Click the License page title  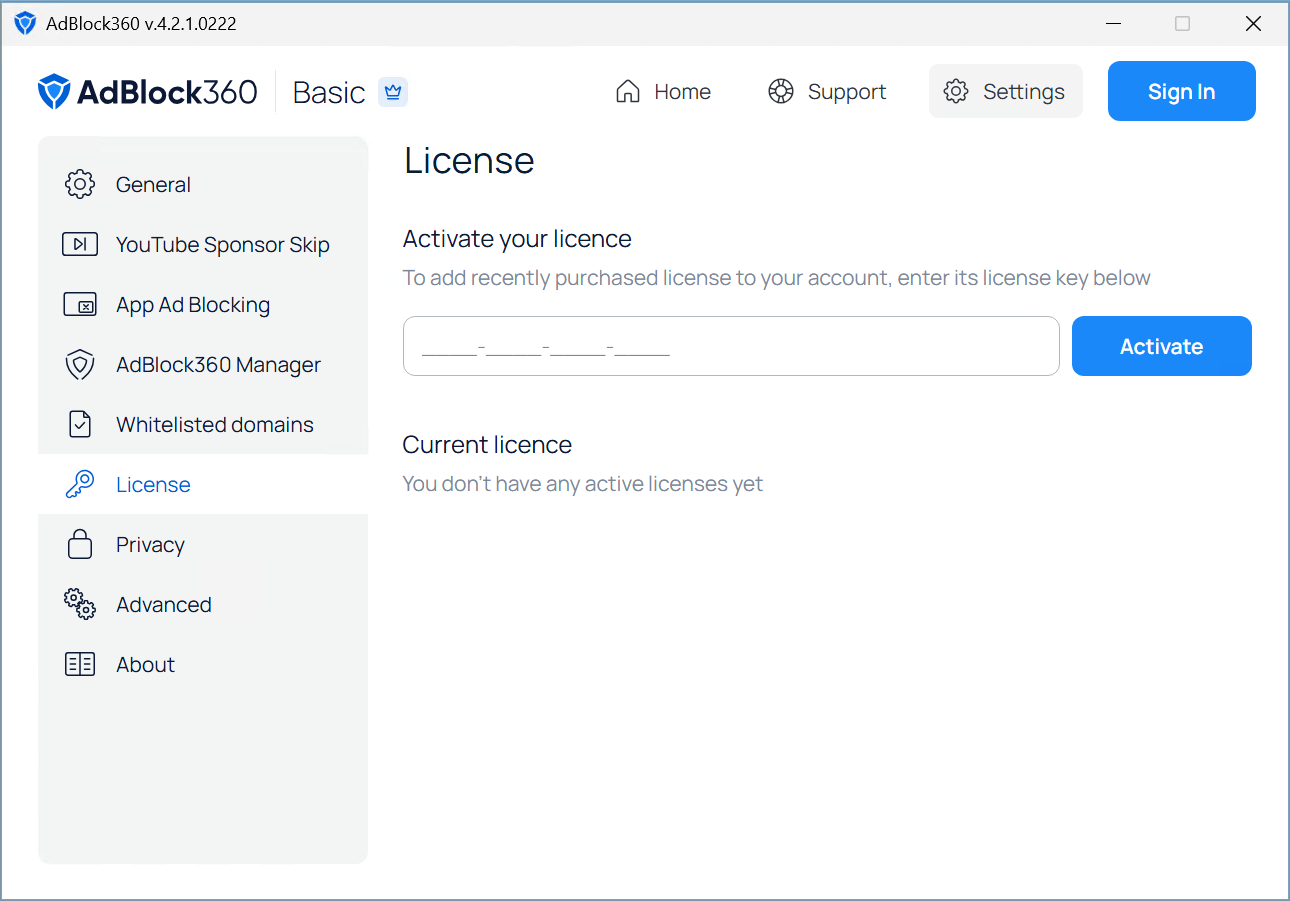[469, 160]
